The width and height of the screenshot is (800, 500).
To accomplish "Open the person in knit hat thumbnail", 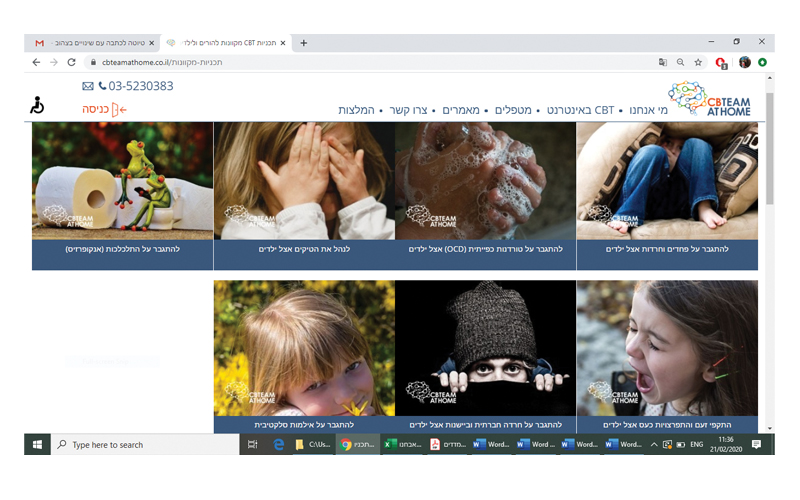I will pos(485,348).
